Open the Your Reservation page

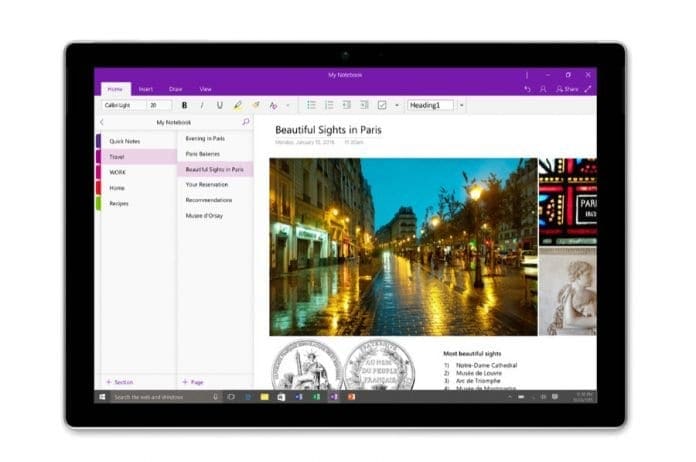point(215,184)
